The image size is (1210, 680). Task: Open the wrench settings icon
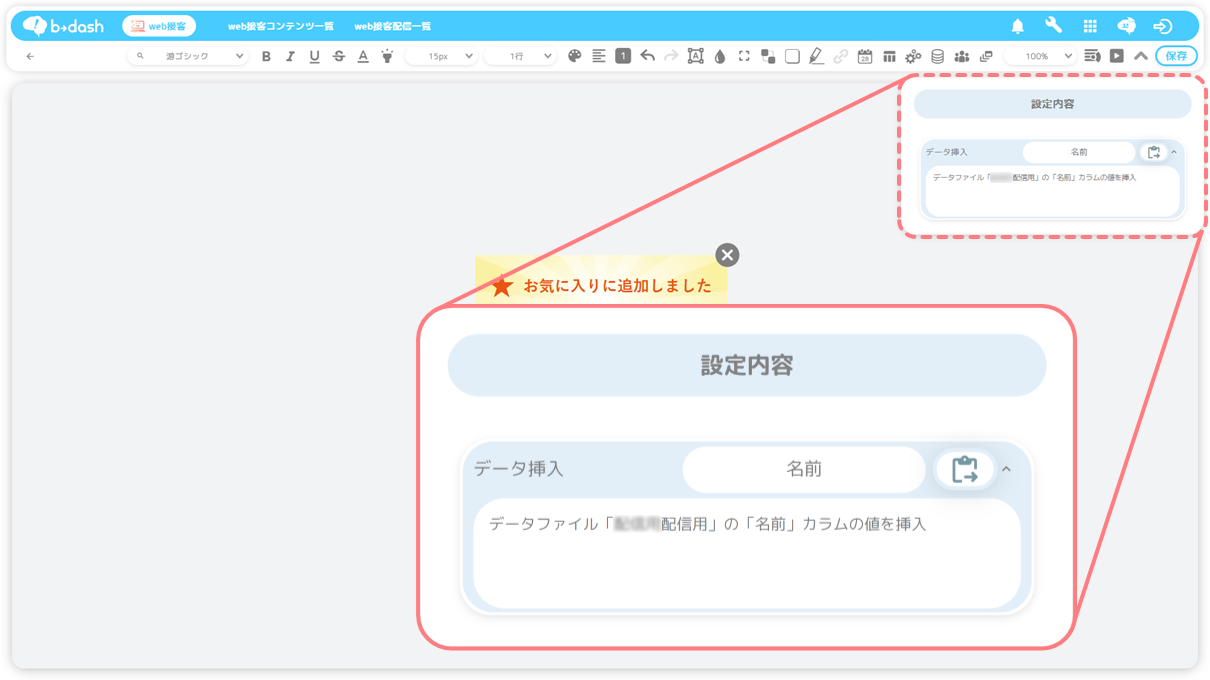pyautogui.click(x=1053, y=26)
